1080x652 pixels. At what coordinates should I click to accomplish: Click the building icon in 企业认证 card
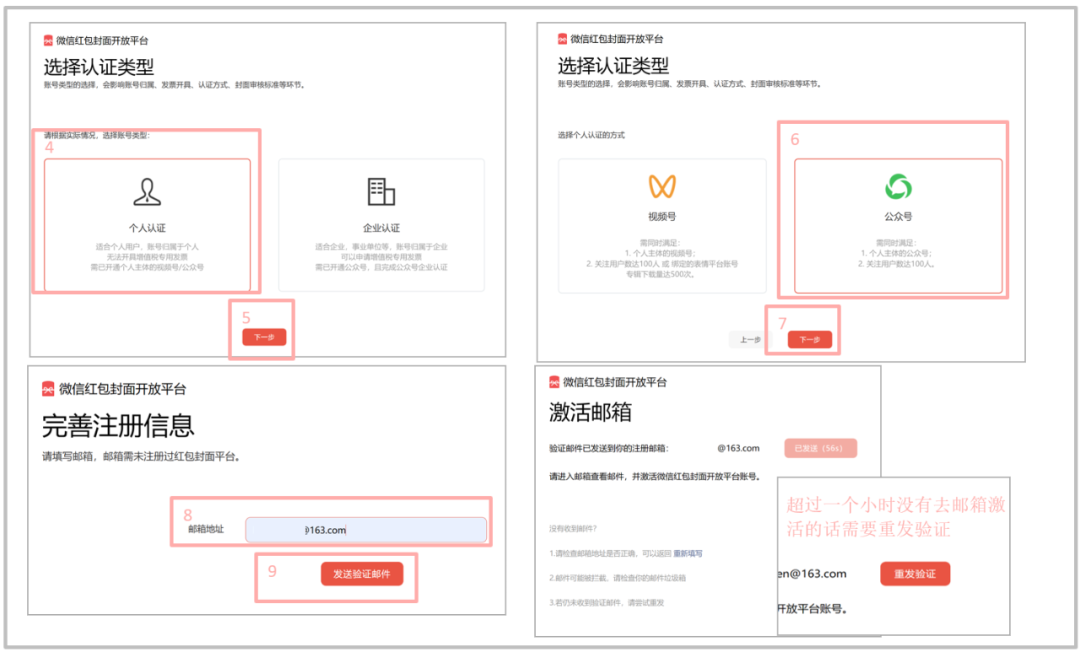pyautogui.click(x=380, y=192)
